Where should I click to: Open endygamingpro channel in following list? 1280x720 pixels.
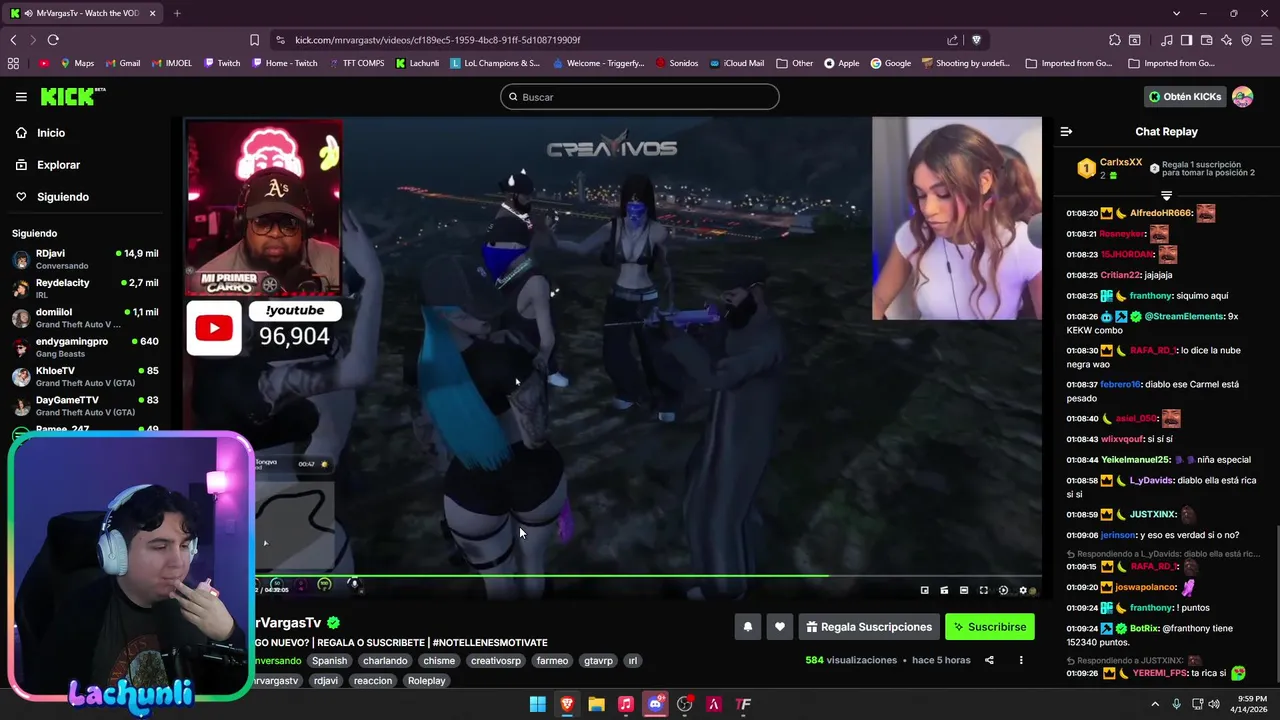tap(85, 347)
